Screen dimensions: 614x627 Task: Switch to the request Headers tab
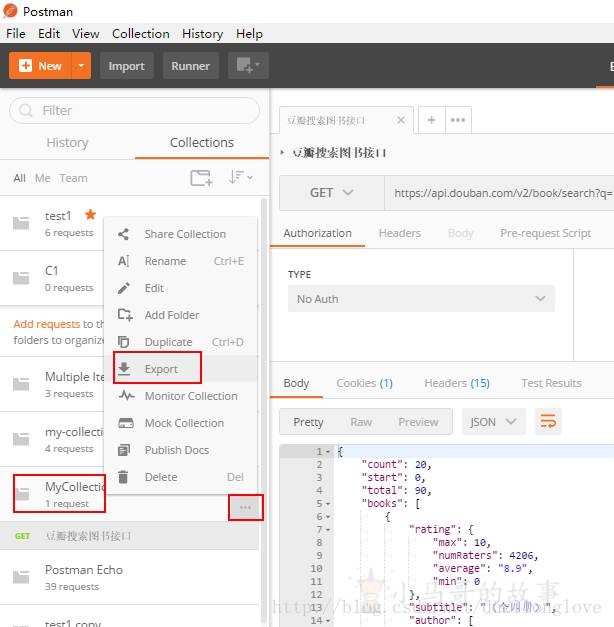[x=400, y=233]
